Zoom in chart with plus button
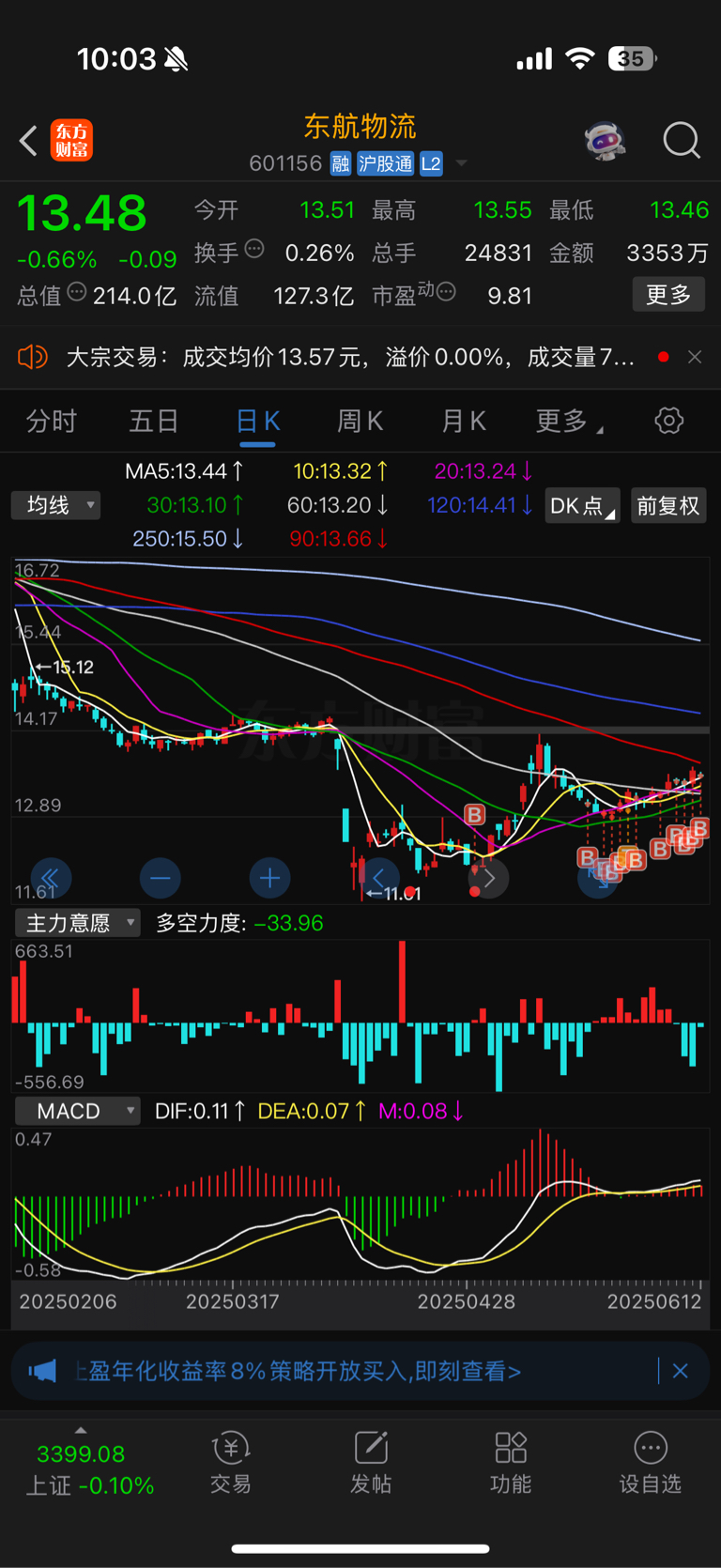The width and height of the screenshot is (721, 1568). tap(269, 879)
